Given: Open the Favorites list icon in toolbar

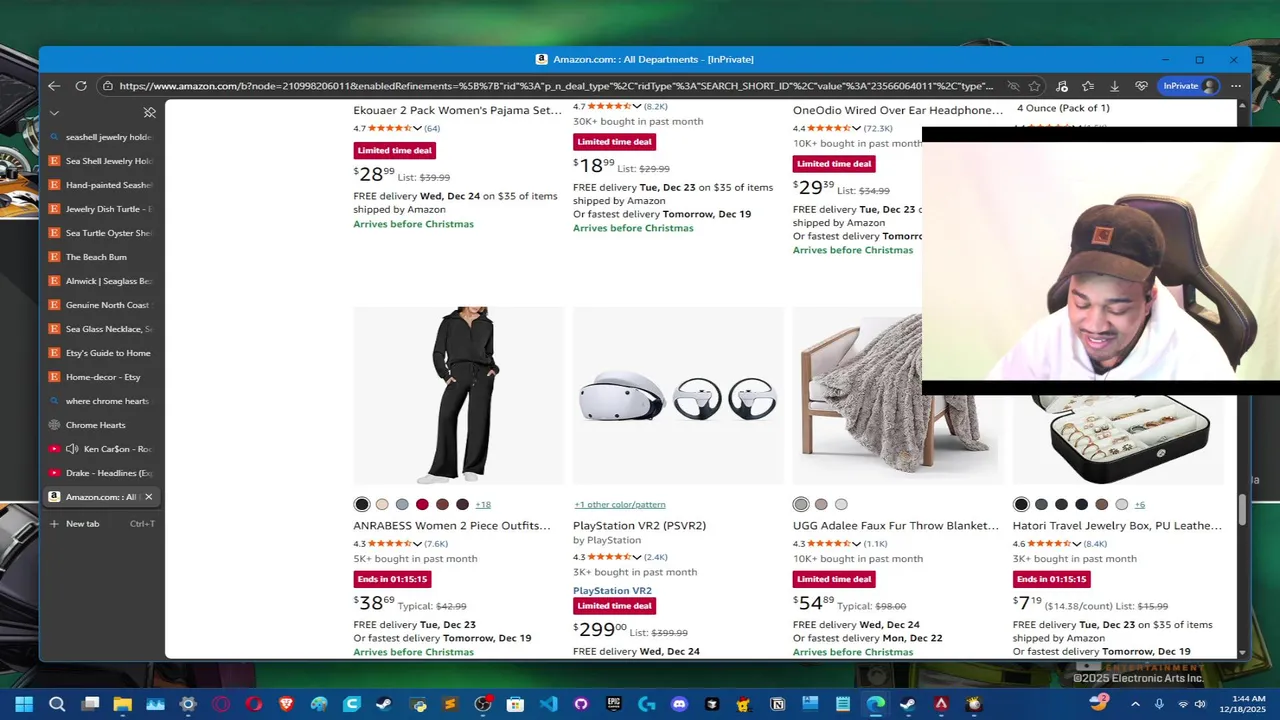Looking at the screenshot, I should pos(1088,86).
